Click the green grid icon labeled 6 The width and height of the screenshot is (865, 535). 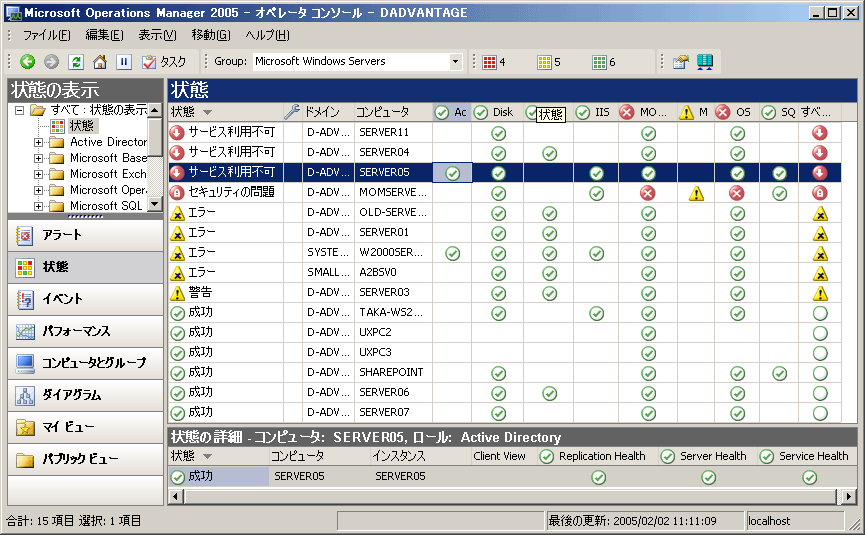click(x=599, y=62)
